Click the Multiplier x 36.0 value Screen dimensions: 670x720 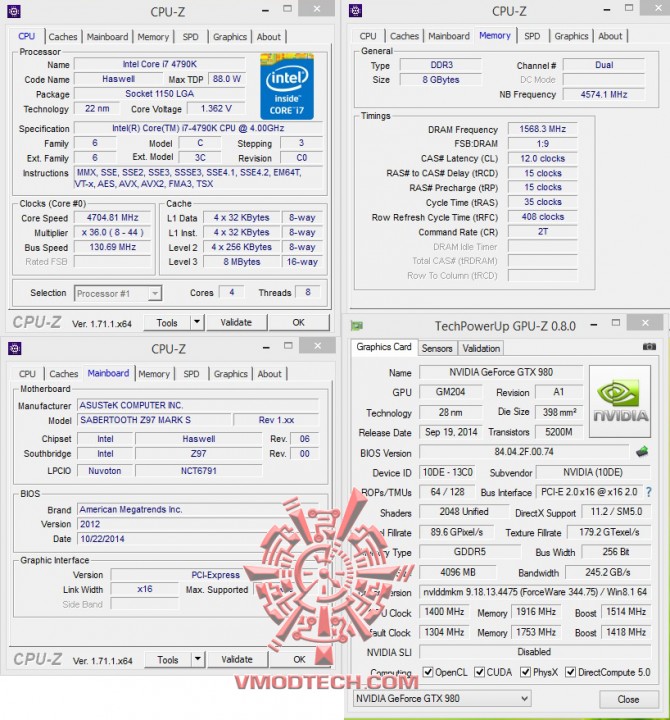click(x=113, y=232)
